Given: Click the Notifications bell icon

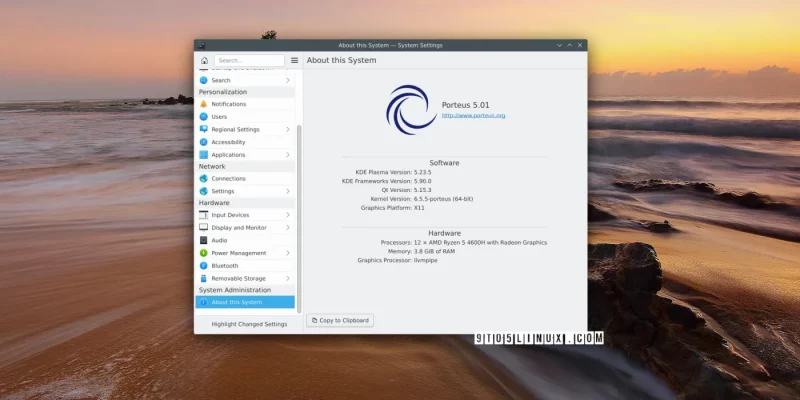Looking at the screenshot, I should click(204, 104).
